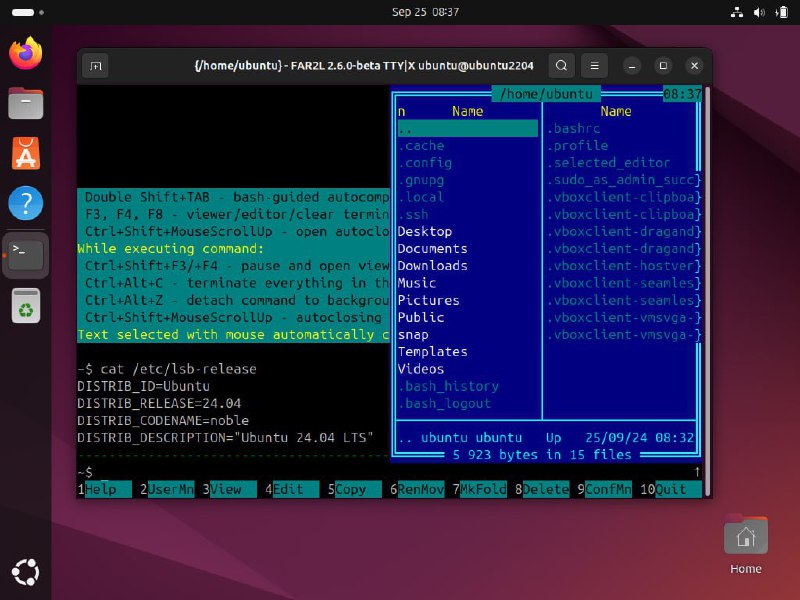Select the Music folder
This screenshot has height=600, width=800.
[467, 283]
